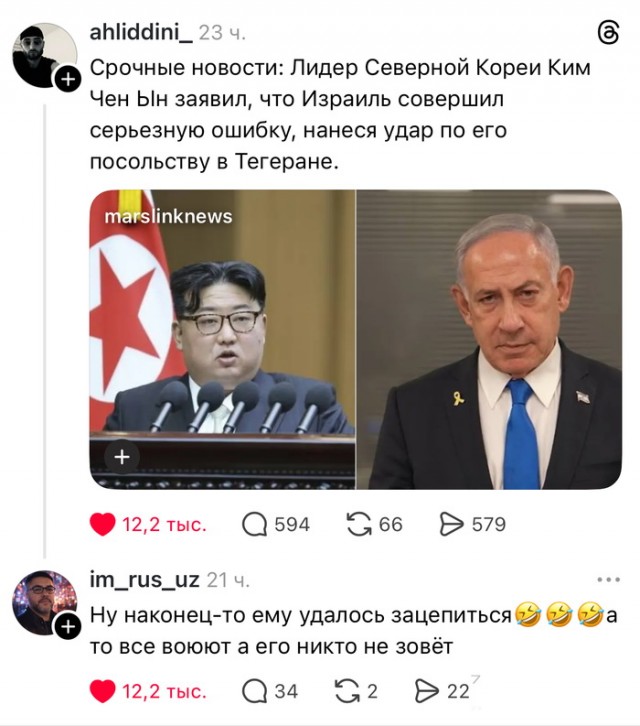Open comments on the post with 594 replies
Viewport: 640px width, 726px height.
click(x=255, y=525)
